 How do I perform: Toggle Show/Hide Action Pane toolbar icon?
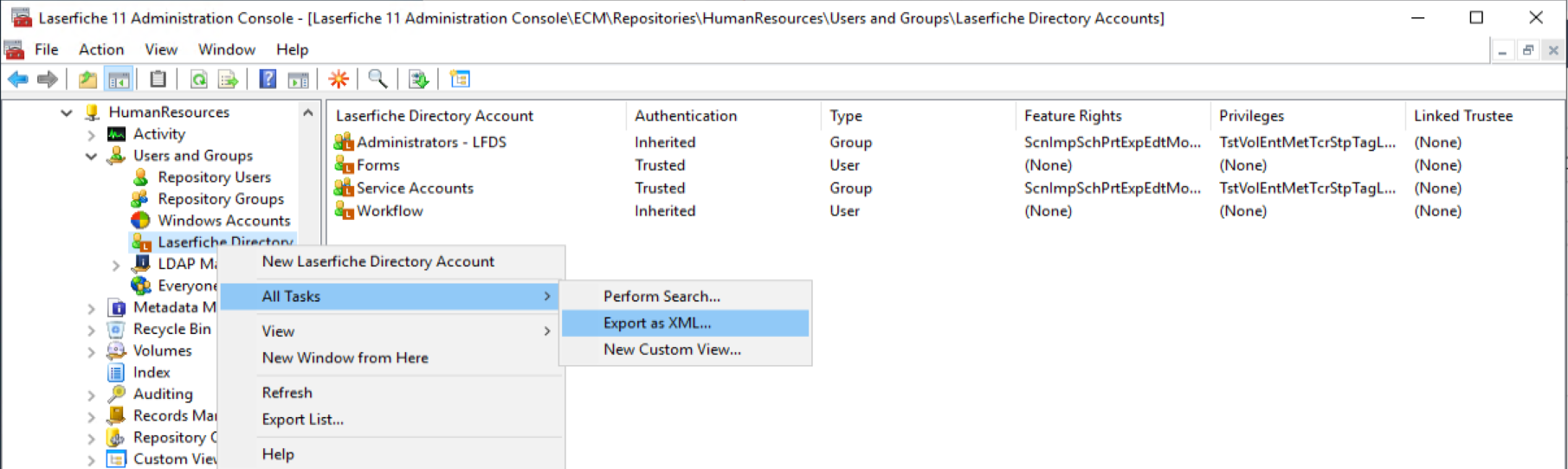click(x=298, y=80)
